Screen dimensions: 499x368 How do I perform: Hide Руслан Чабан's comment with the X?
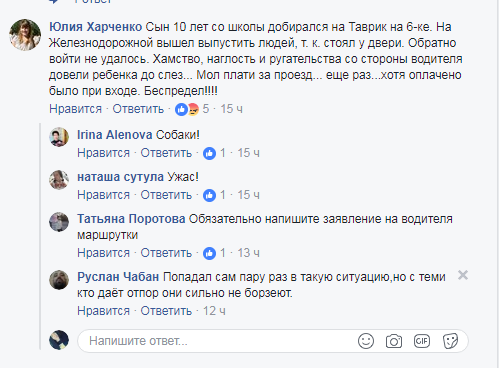463,275
